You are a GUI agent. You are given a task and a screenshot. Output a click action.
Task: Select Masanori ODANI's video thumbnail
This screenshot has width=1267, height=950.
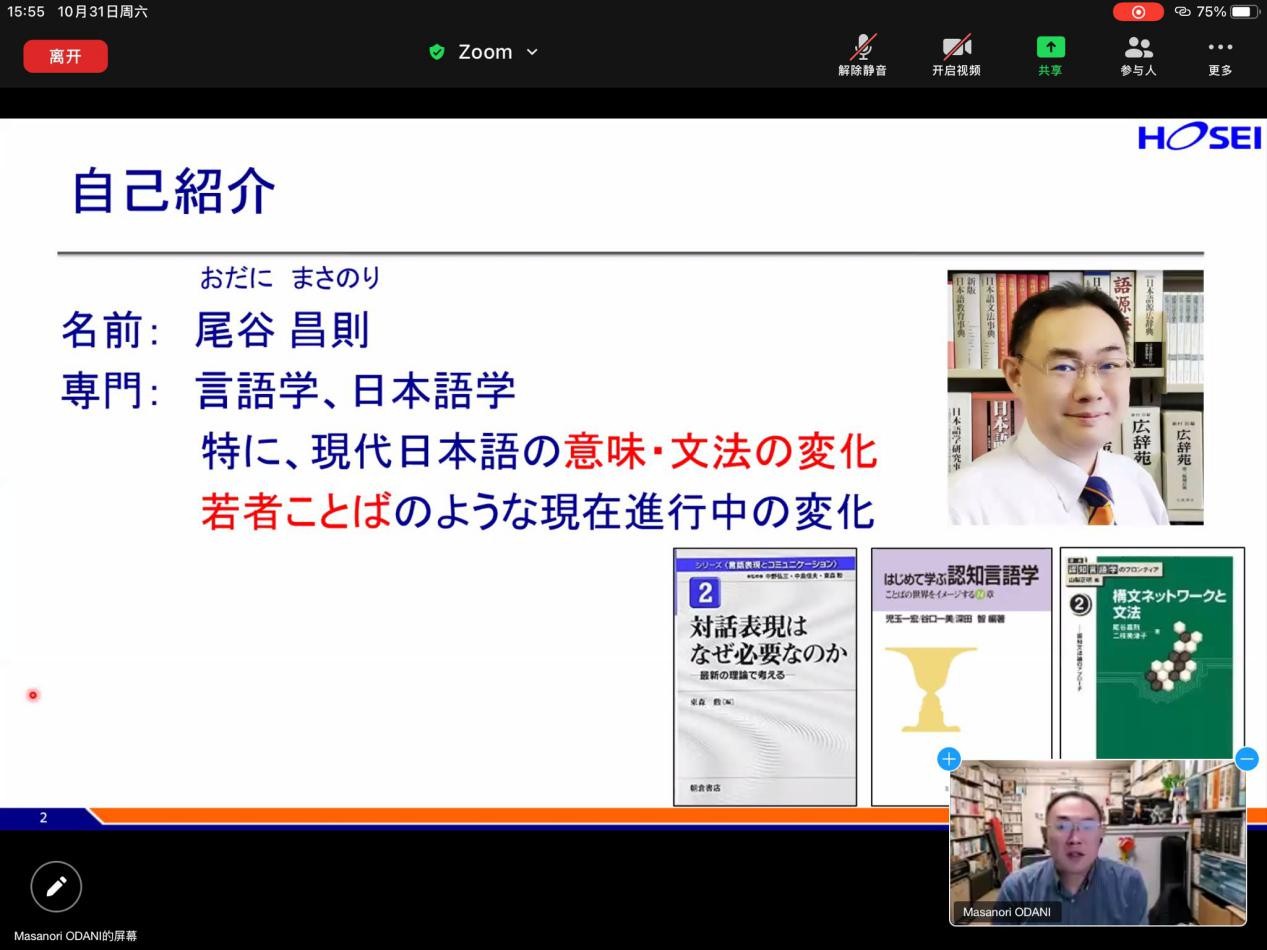[1097, 842]
